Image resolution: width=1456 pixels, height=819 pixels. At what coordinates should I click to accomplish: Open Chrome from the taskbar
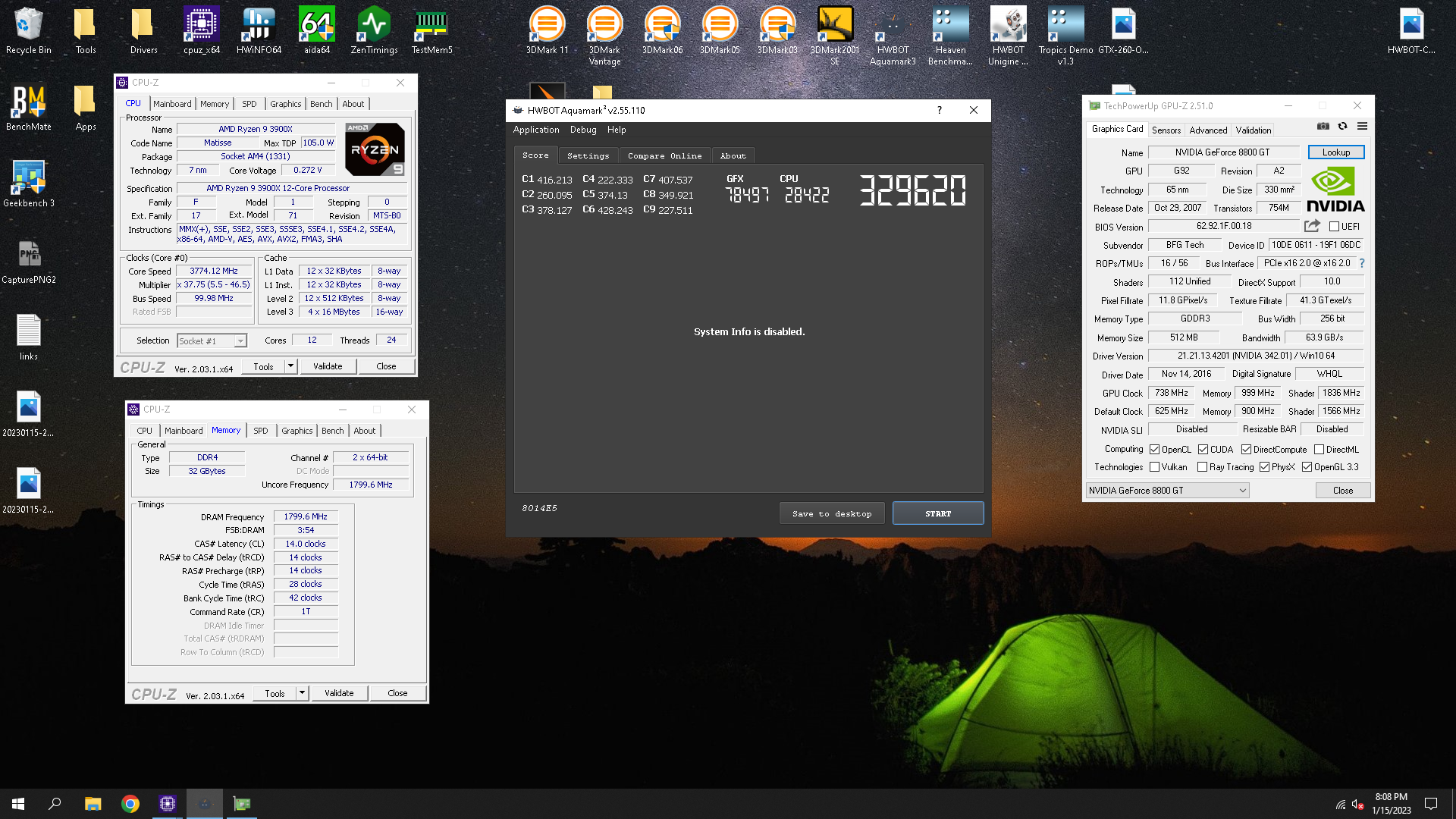pyautogui.click(x=130, y=804)
